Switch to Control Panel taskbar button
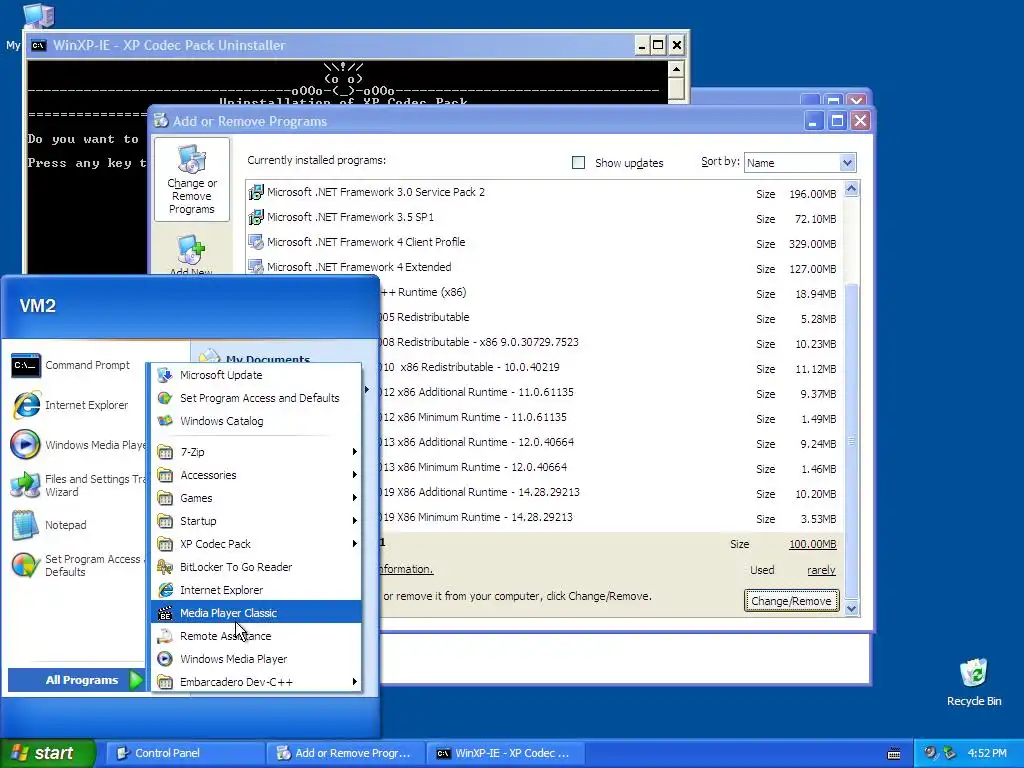Image resolution: width=1024 pixels, height=768 pixels. click(x=185, y=753)
